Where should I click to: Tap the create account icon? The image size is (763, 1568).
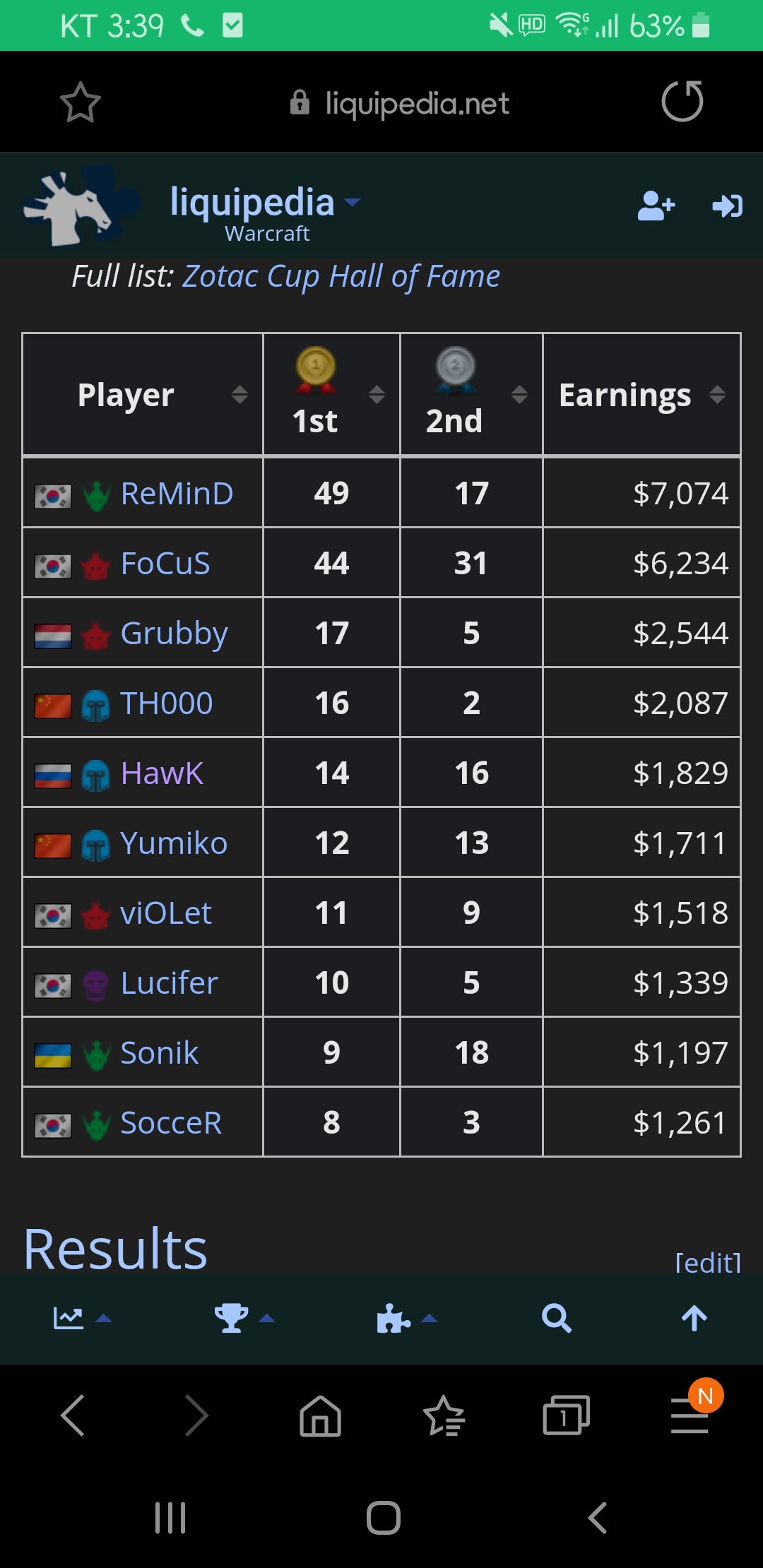pyautogui.click(x=656, y=206)
